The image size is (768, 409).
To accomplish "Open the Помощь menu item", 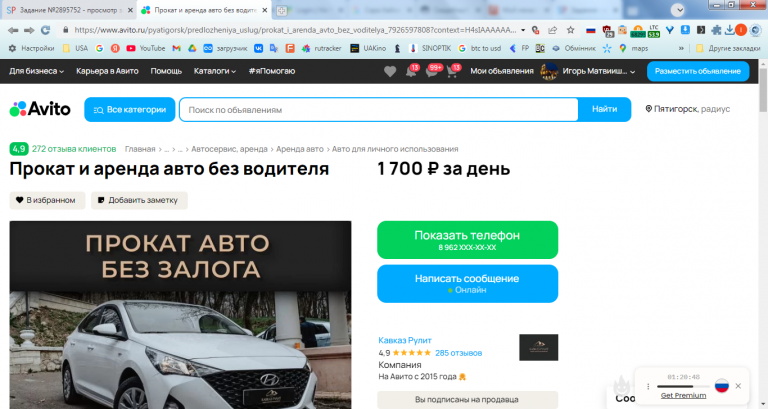I will point(166,71).
